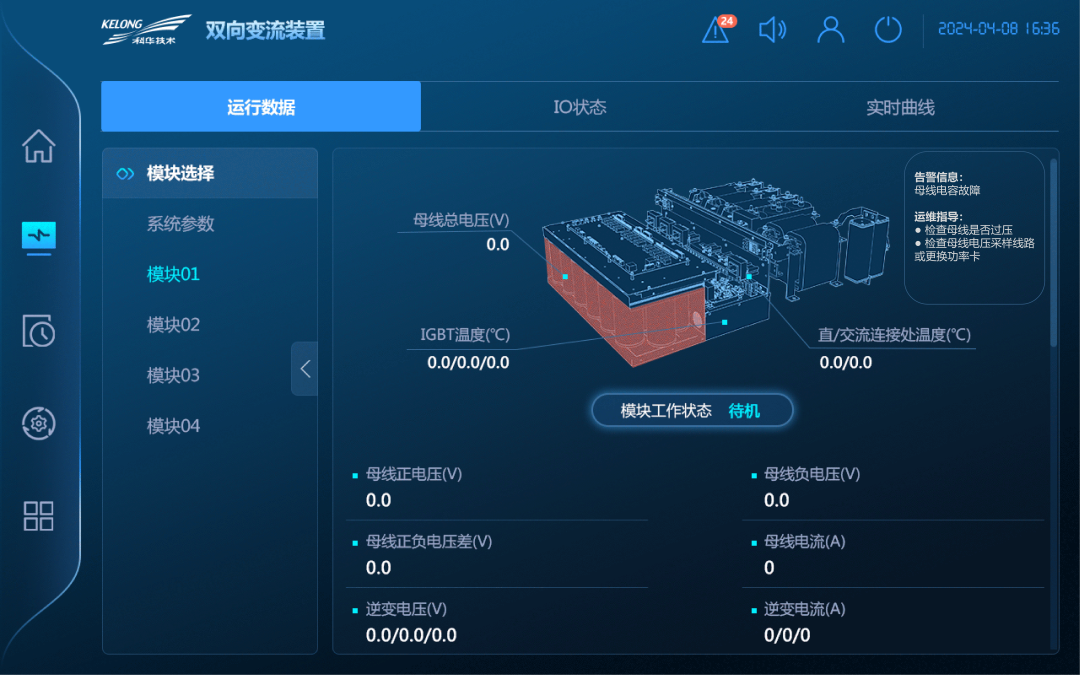Mute sound using the speaker icon
Image resolution: width=1080 pixels, height=675 pixels.
tap(772, 30)
